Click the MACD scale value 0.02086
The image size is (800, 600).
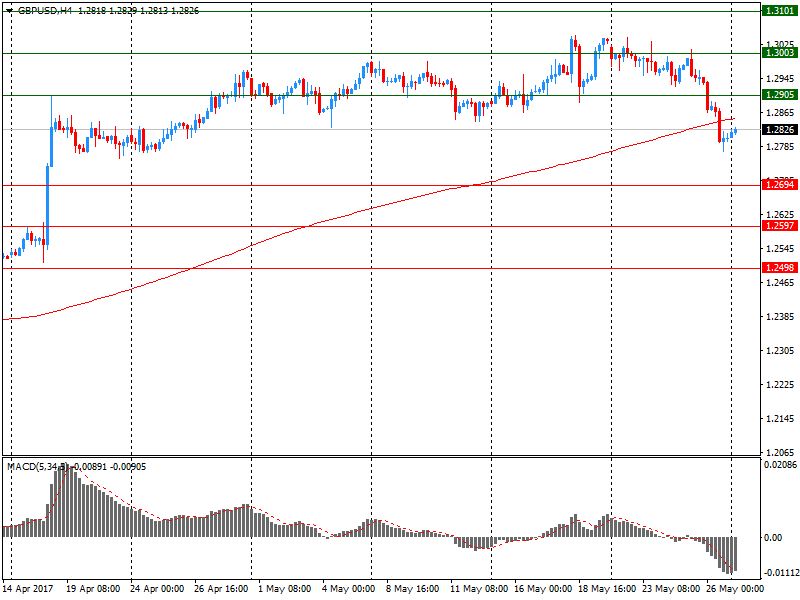780,464
